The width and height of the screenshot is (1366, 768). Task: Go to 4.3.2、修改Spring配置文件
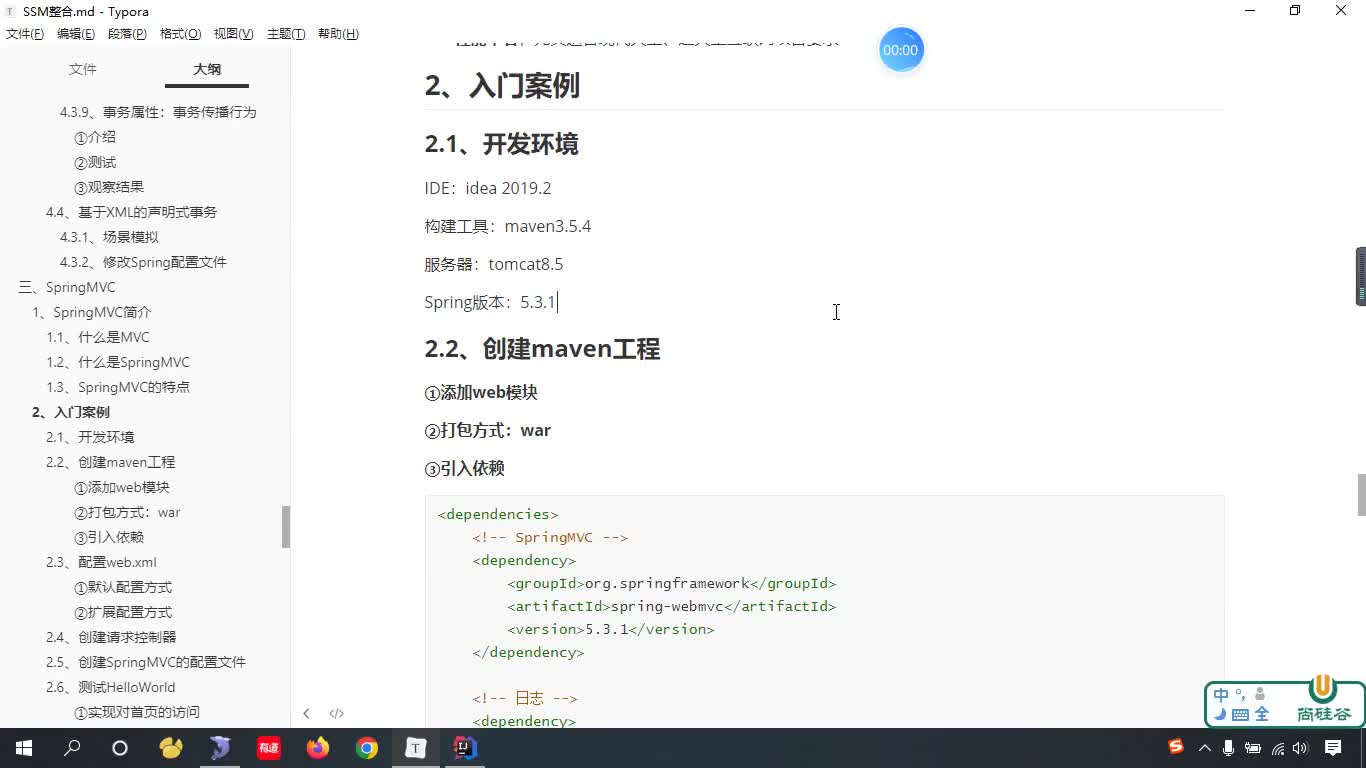[x=143, y=262]
